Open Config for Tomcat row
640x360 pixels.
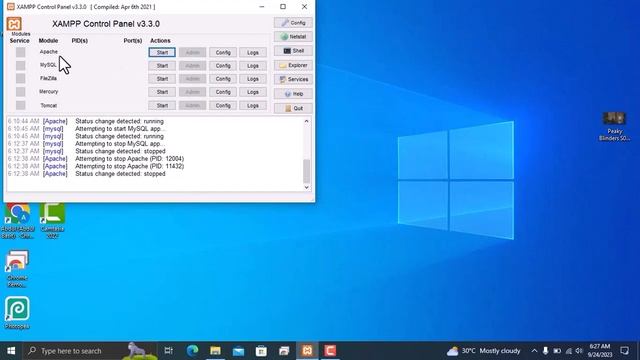[x=223, y=106]
